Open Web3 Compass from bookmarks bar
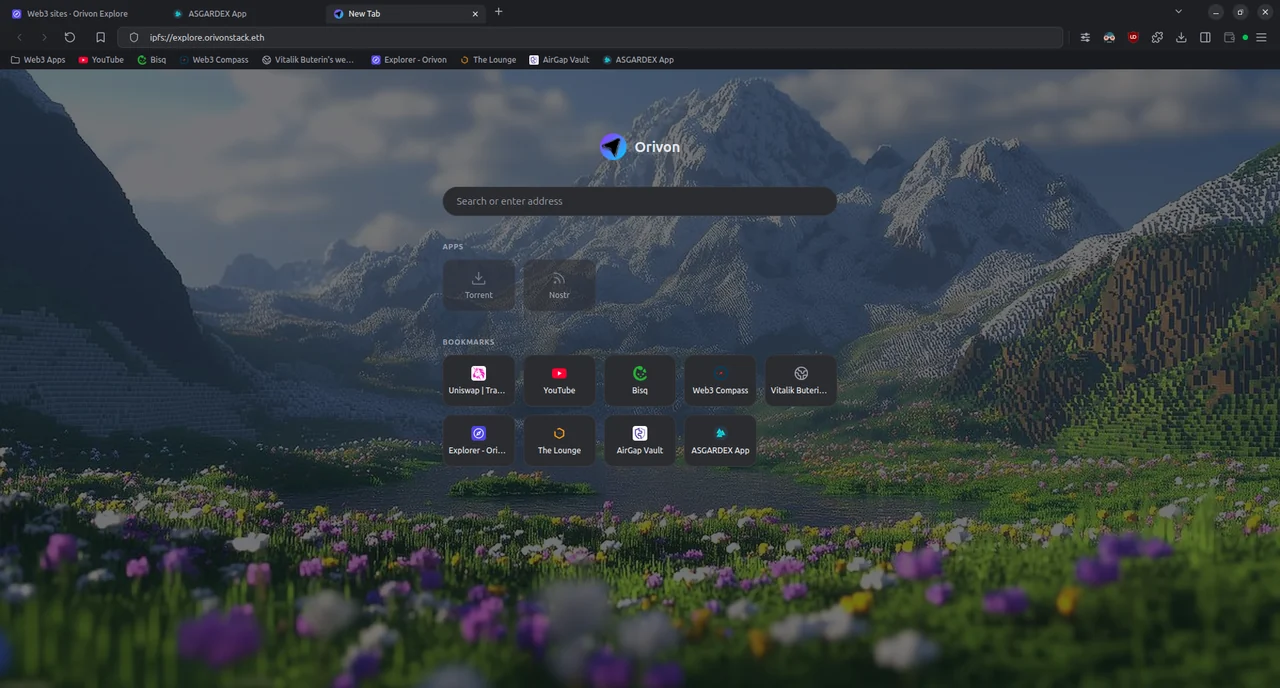The image size is (1280, 688). pos(214,60)
